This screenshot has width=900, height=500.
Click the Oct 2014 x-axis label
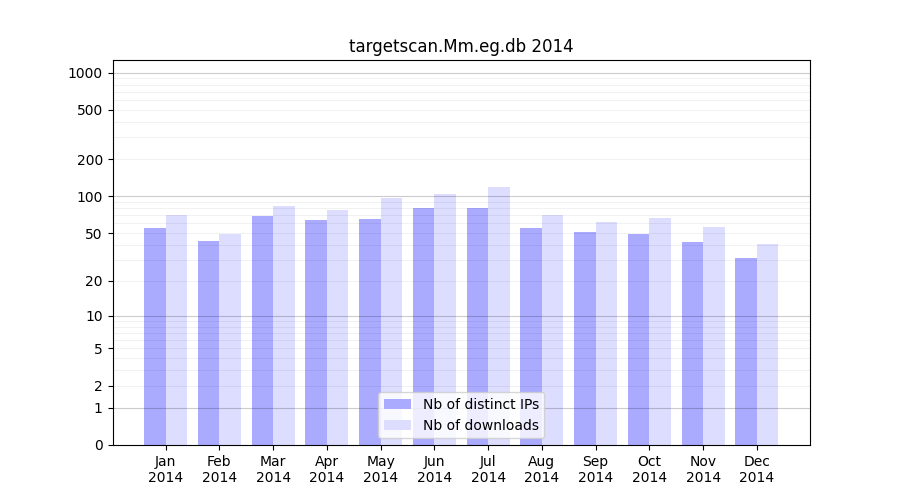649,469
